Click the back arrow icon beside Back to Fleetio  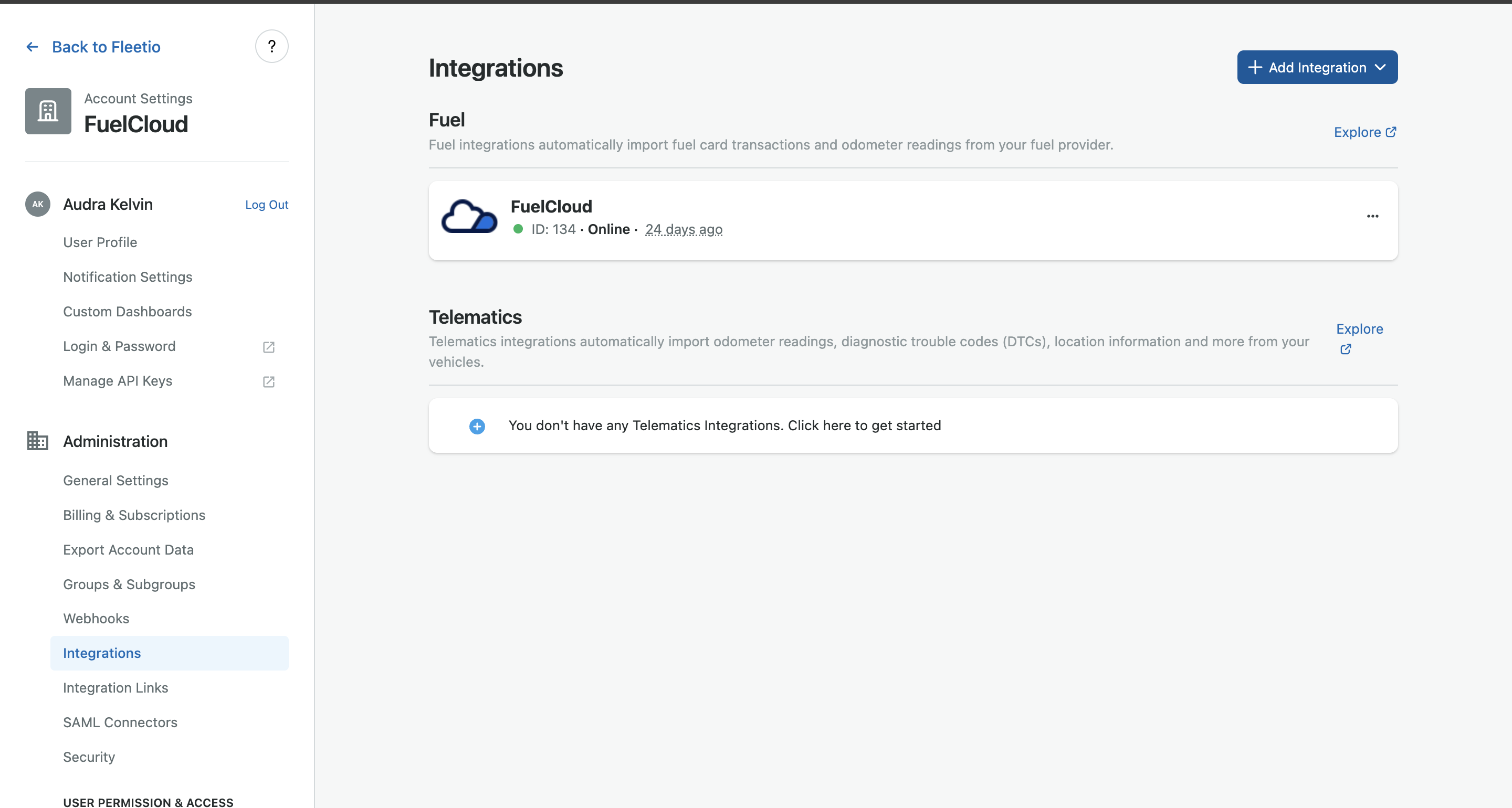(32, 47)
